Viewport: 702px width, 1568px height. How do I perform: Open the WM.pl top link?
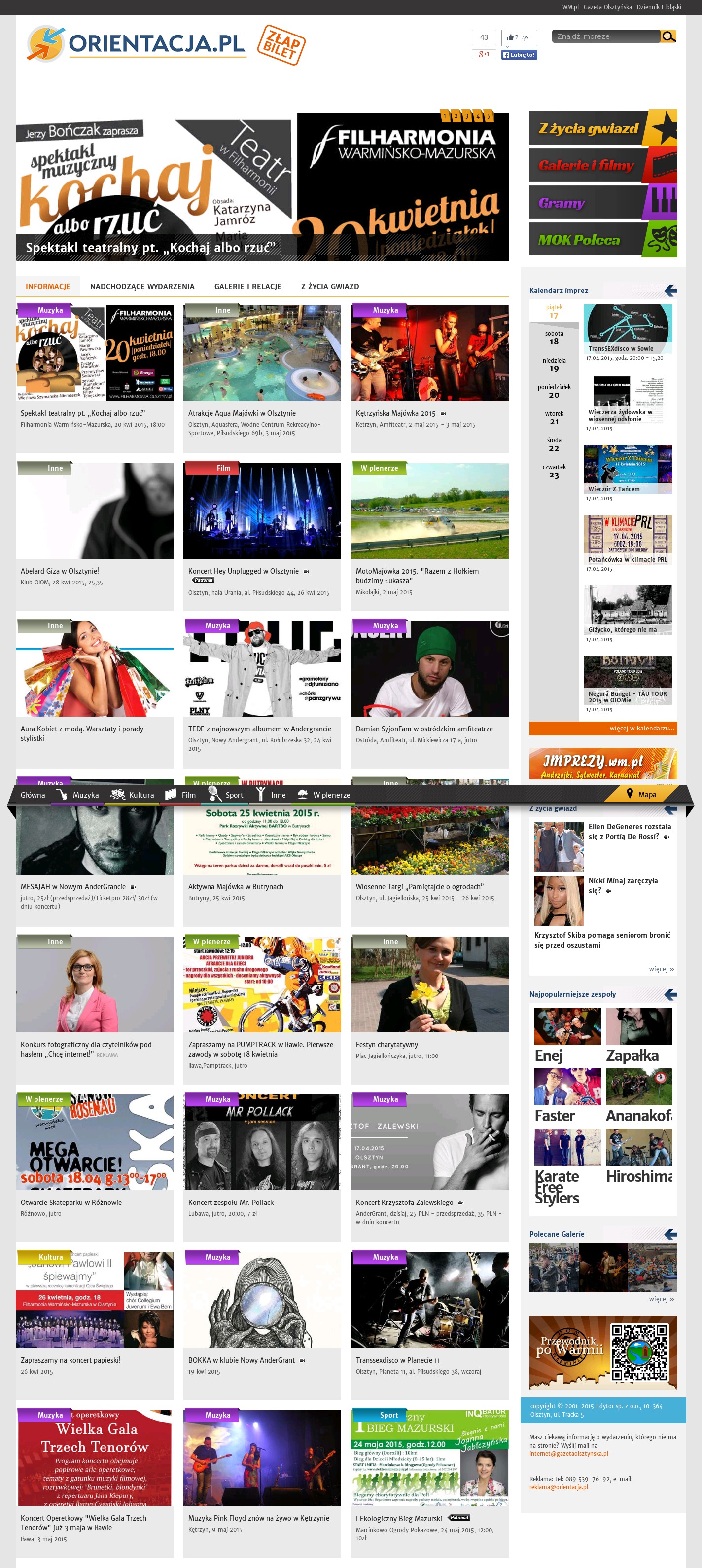click(x=570, y=7)
